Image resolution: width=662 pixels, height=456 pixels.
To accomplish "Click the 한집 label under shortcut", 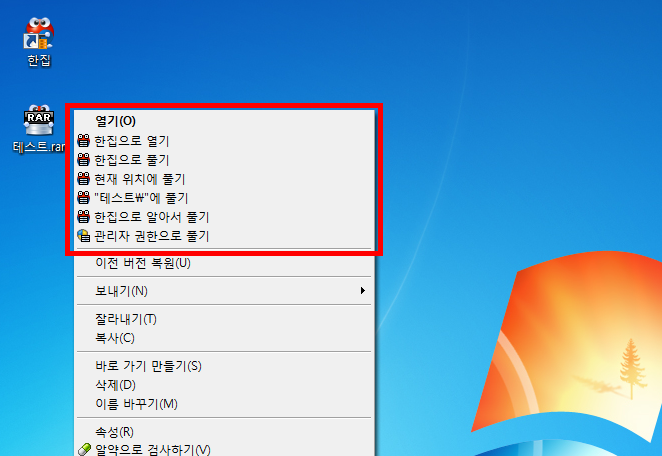I will (39, 60).
